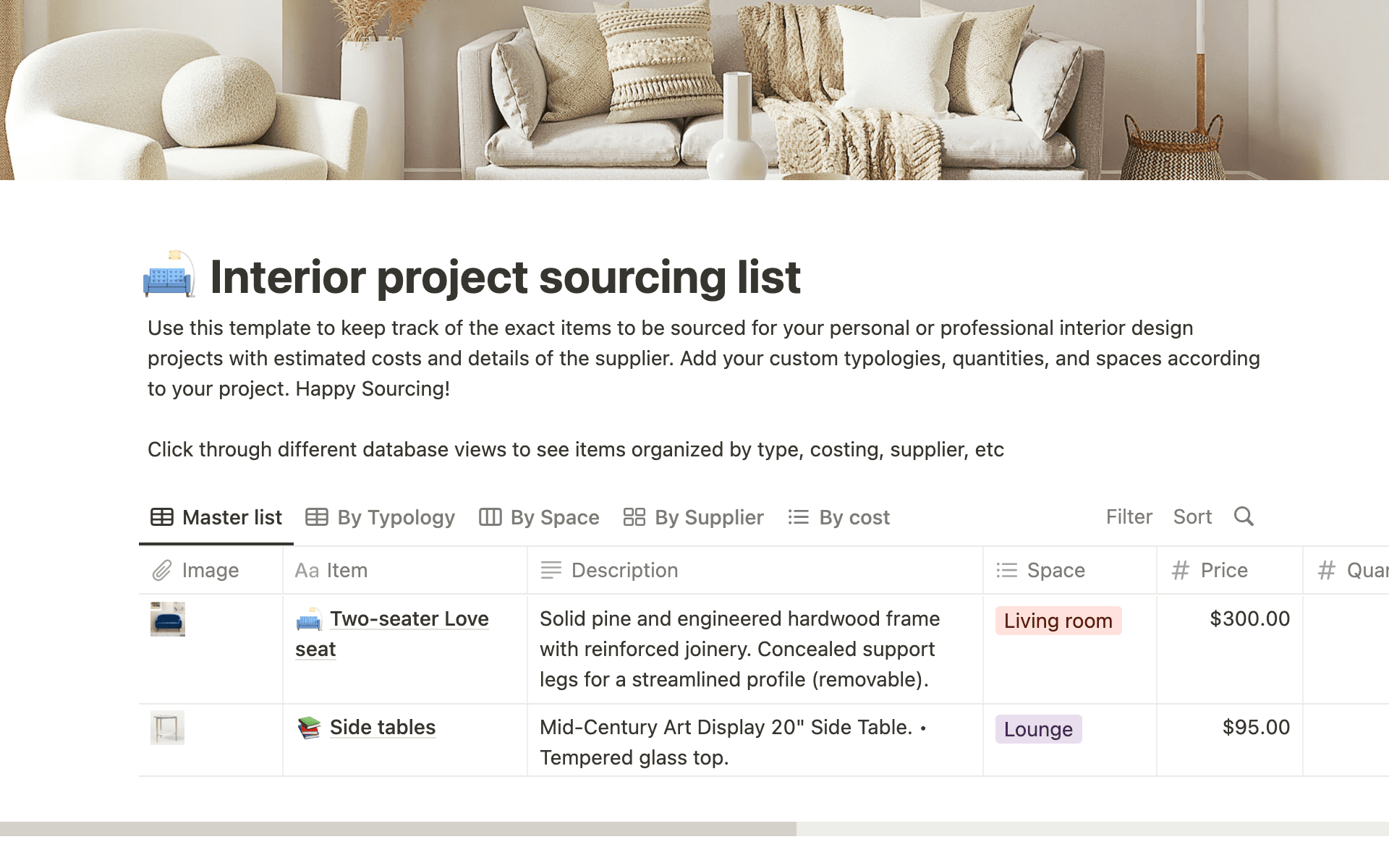The height and width of the screenshot is (868, 1389).
Task: Click the Master list table icon
Action: pos(161,517)
